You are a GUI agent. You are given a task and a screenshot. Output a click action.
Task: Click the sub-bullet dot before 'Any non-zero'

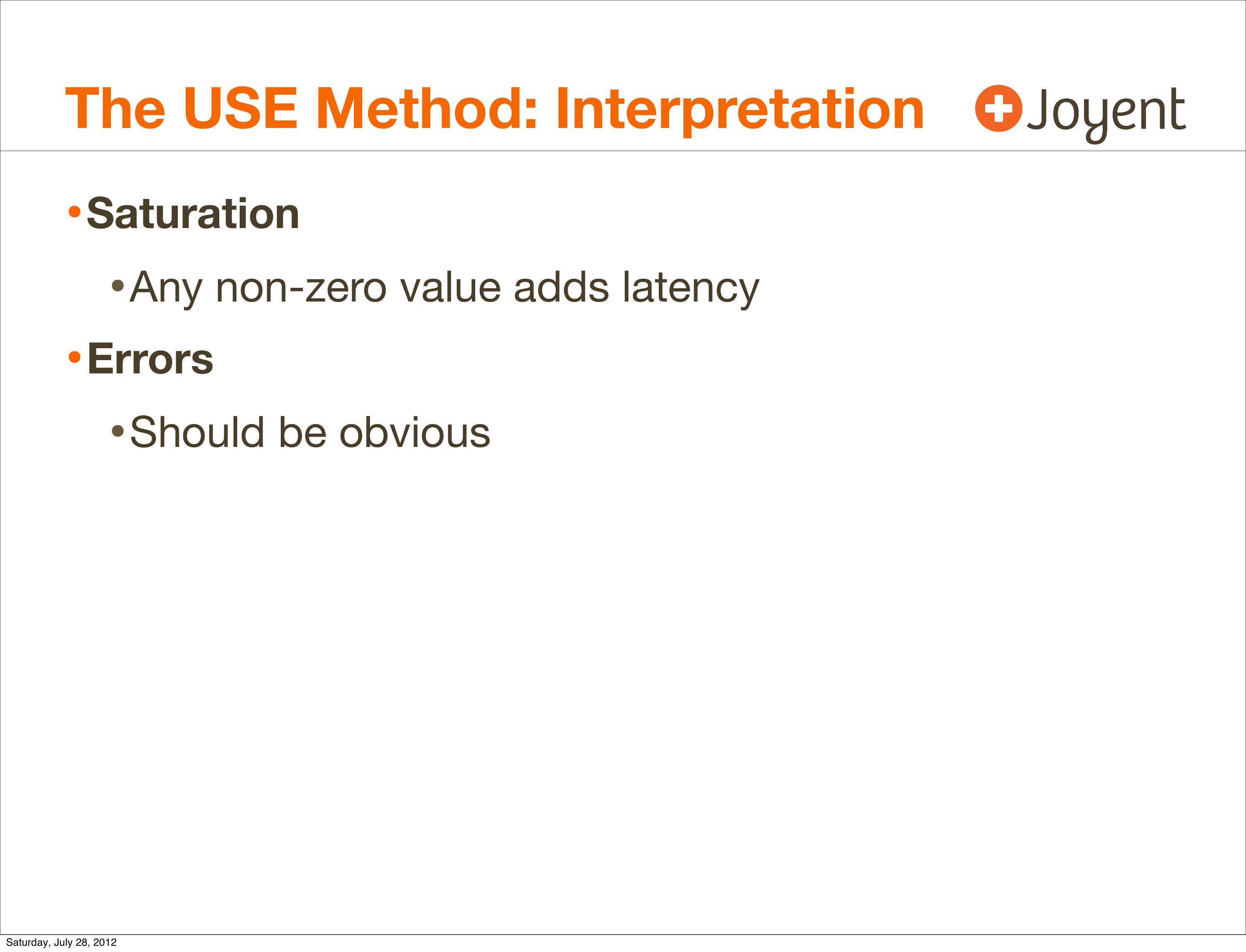pos(117,285)
